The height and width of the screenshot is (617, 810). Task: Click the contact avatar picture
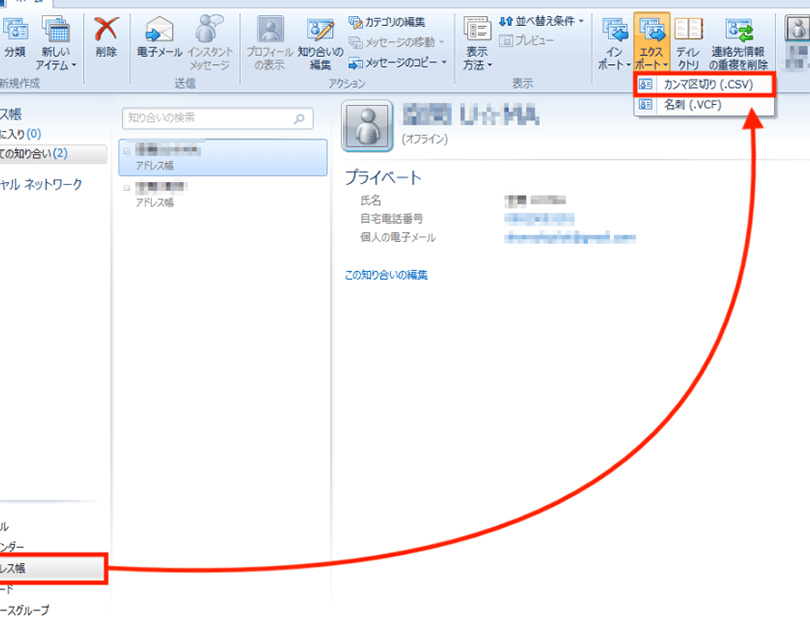(366, 125)
